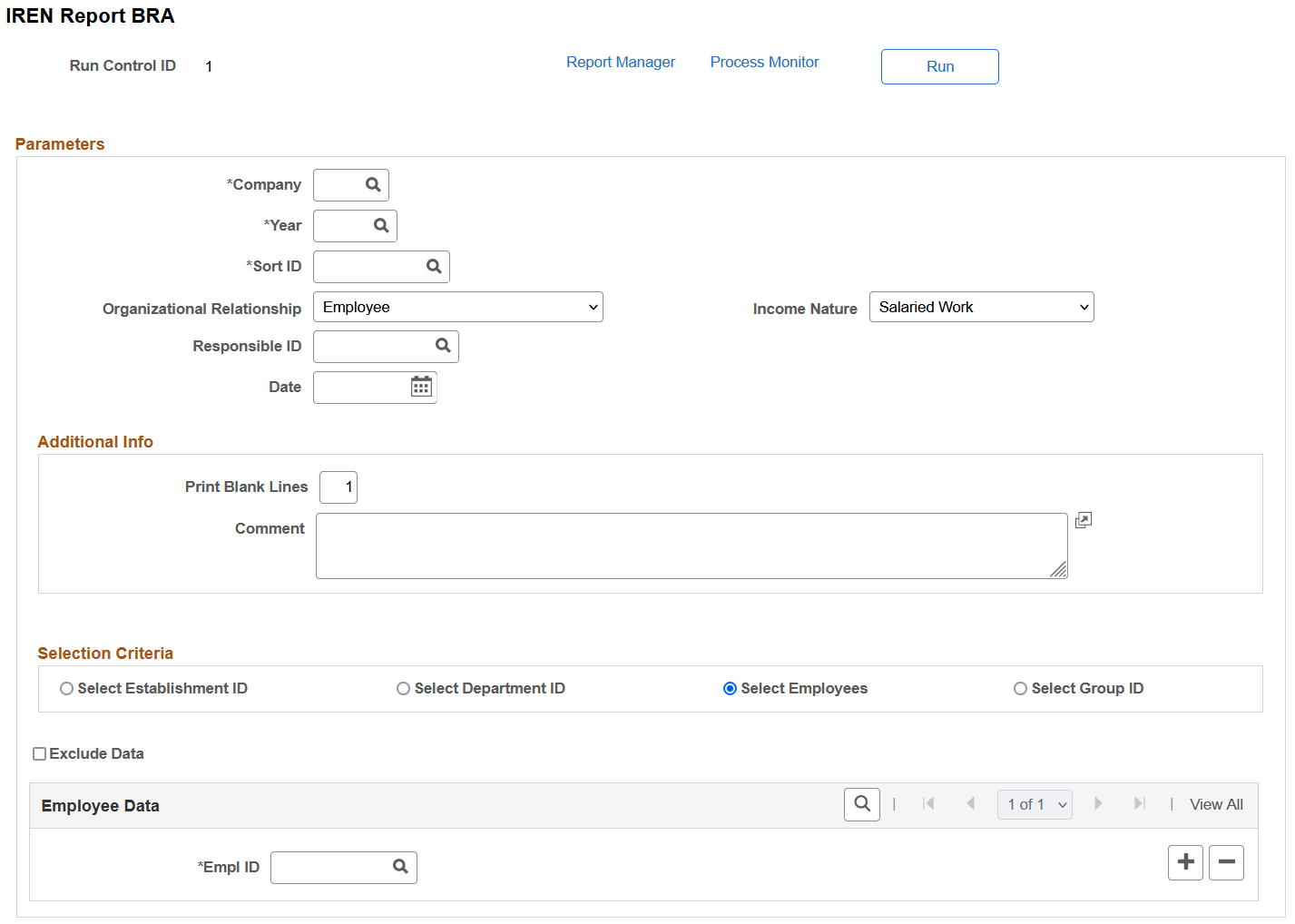Tick the Exclude Data checkbox

coord(39,754)
